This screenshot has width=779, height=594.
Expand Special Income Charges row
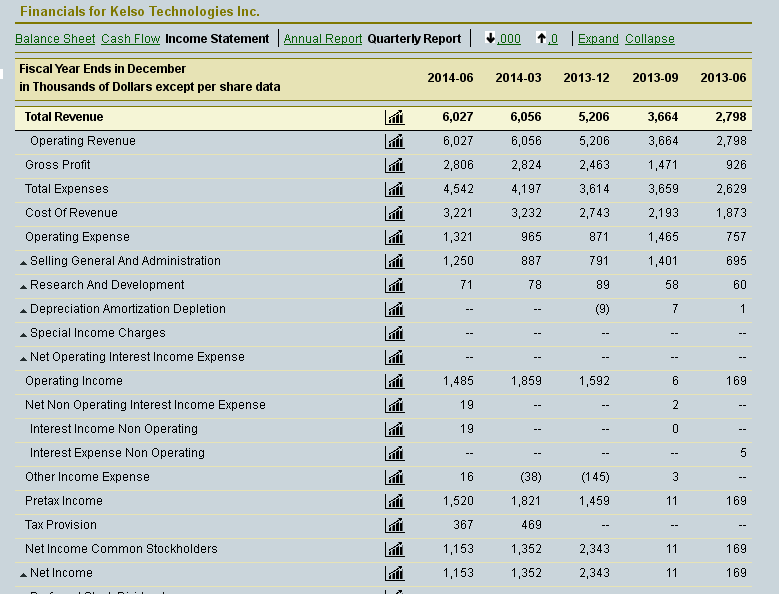tap(23, 334)
